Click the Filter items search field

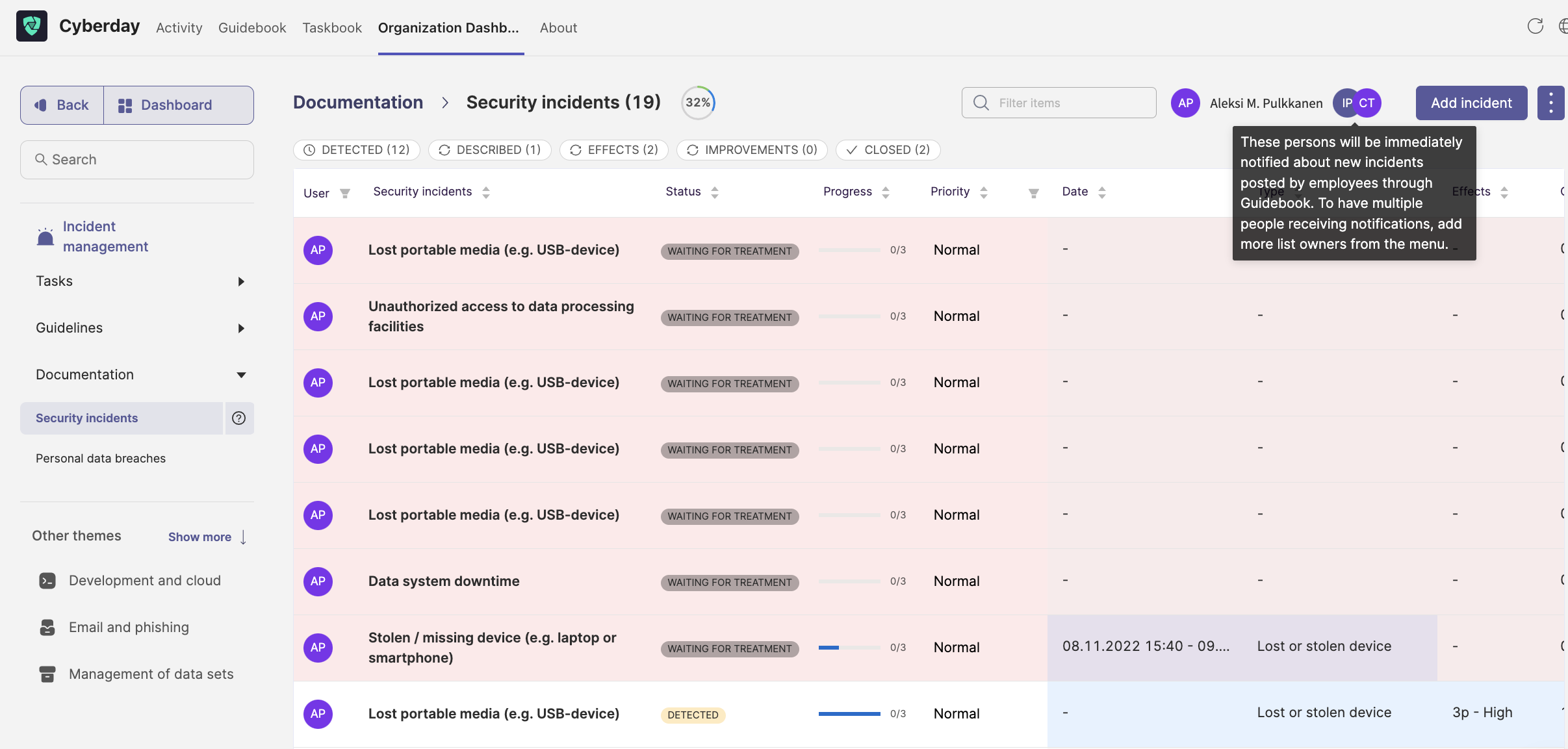pyautogui.click(x=1059, y=103)
